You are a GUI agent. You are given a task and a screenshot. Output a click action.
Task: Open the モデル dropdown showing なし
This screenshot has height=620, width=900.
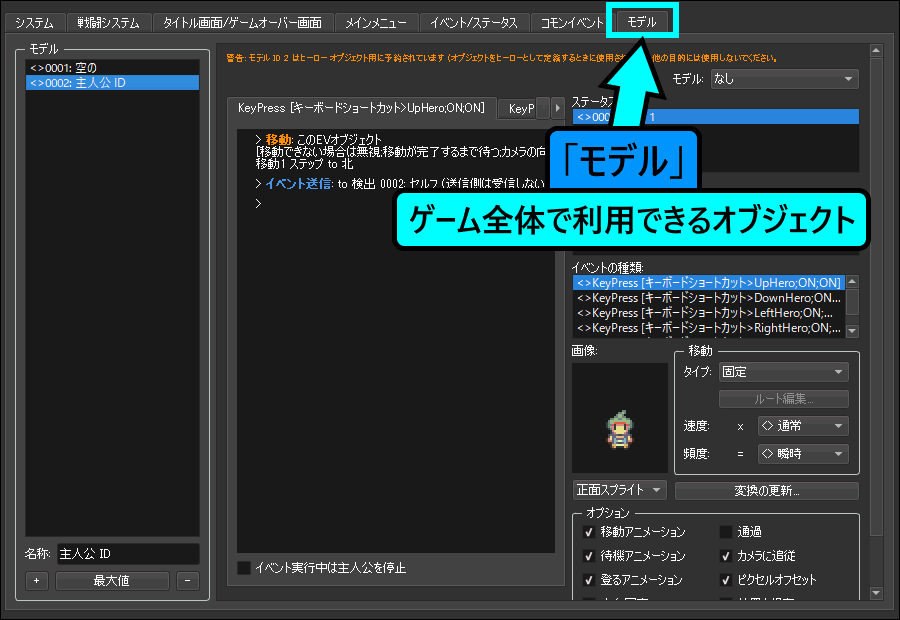pyautogui.click(x=783, y=79)
